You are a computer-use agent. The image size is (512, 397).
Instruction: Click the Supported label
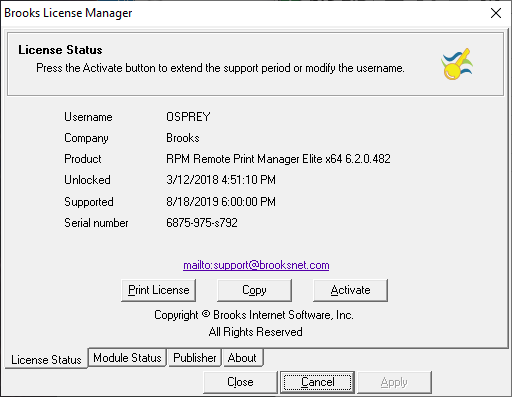point(89,202)
